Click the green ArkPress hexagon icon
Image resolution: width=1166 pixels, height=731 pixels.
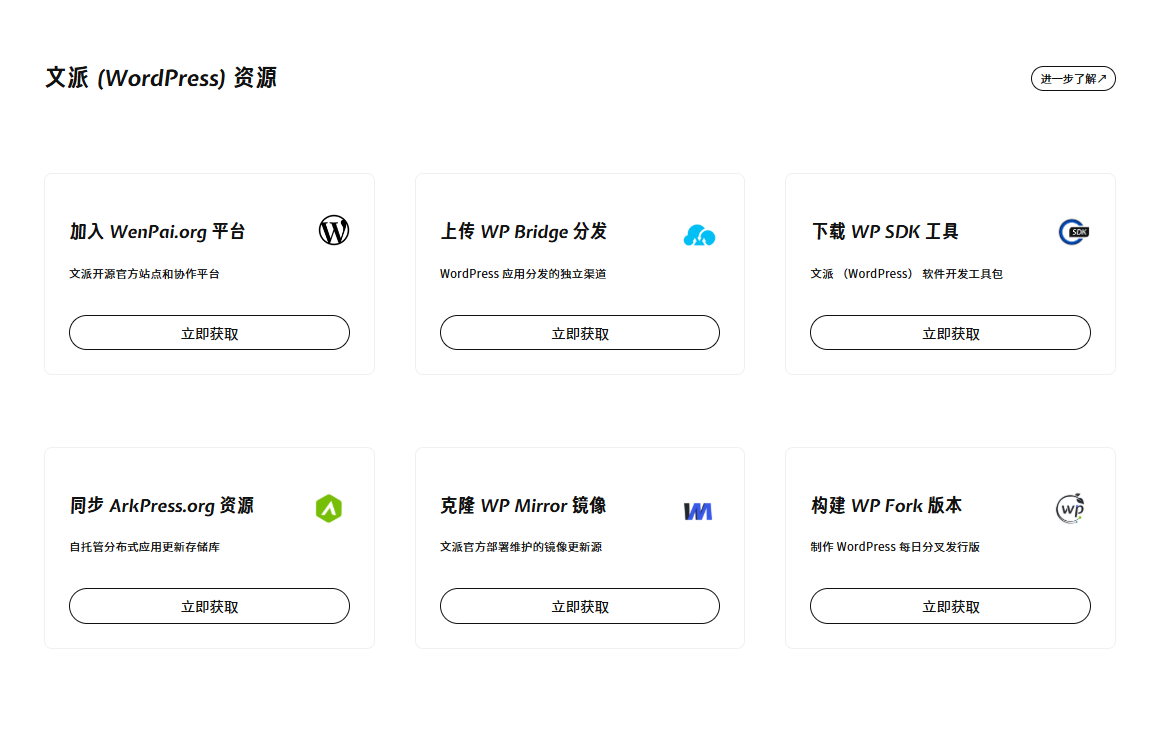pyautogui.click(x=329, y=509)
